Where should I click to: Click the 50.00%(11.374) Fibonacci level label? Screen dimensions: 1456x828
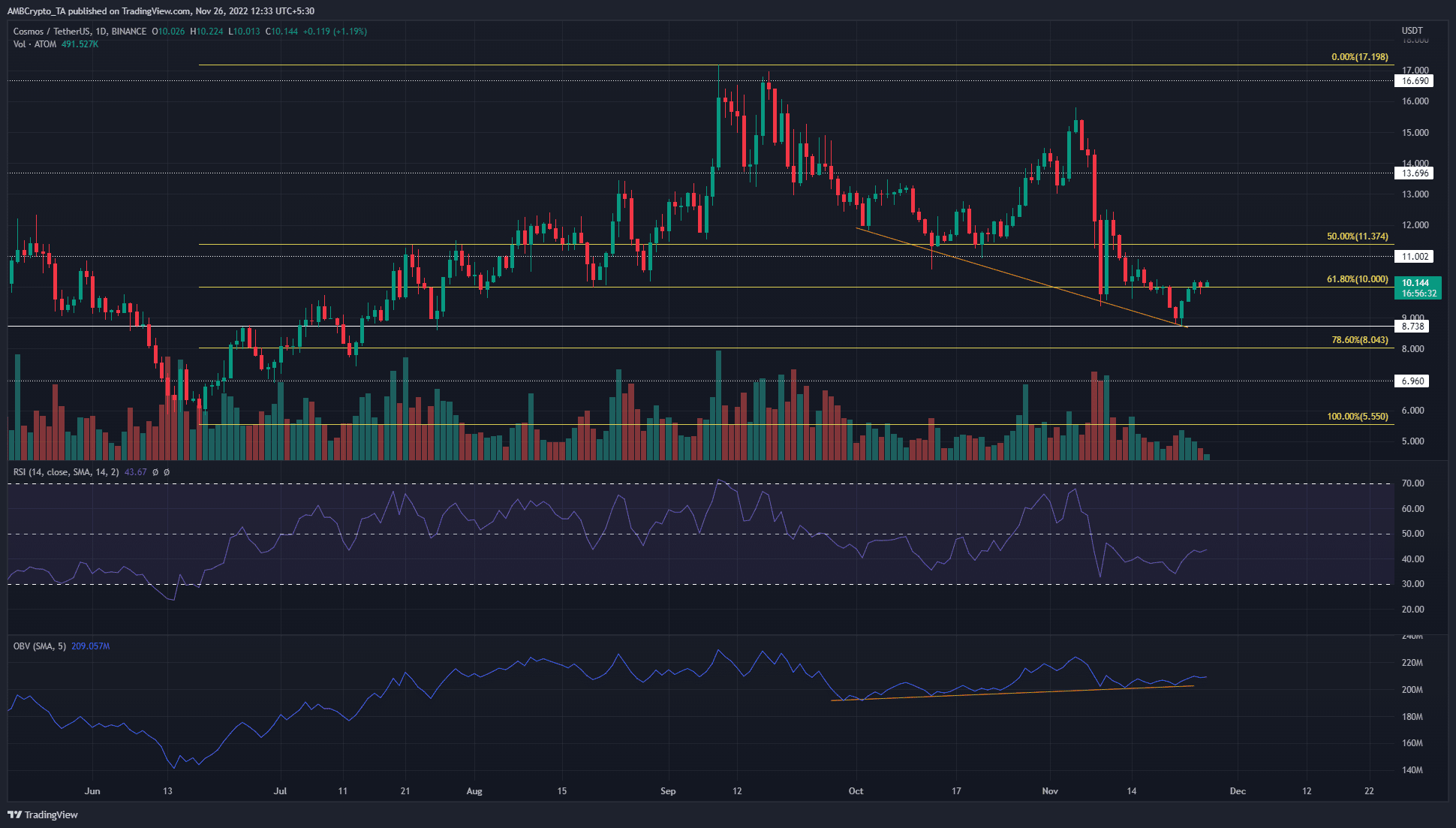pos(1357,236)
